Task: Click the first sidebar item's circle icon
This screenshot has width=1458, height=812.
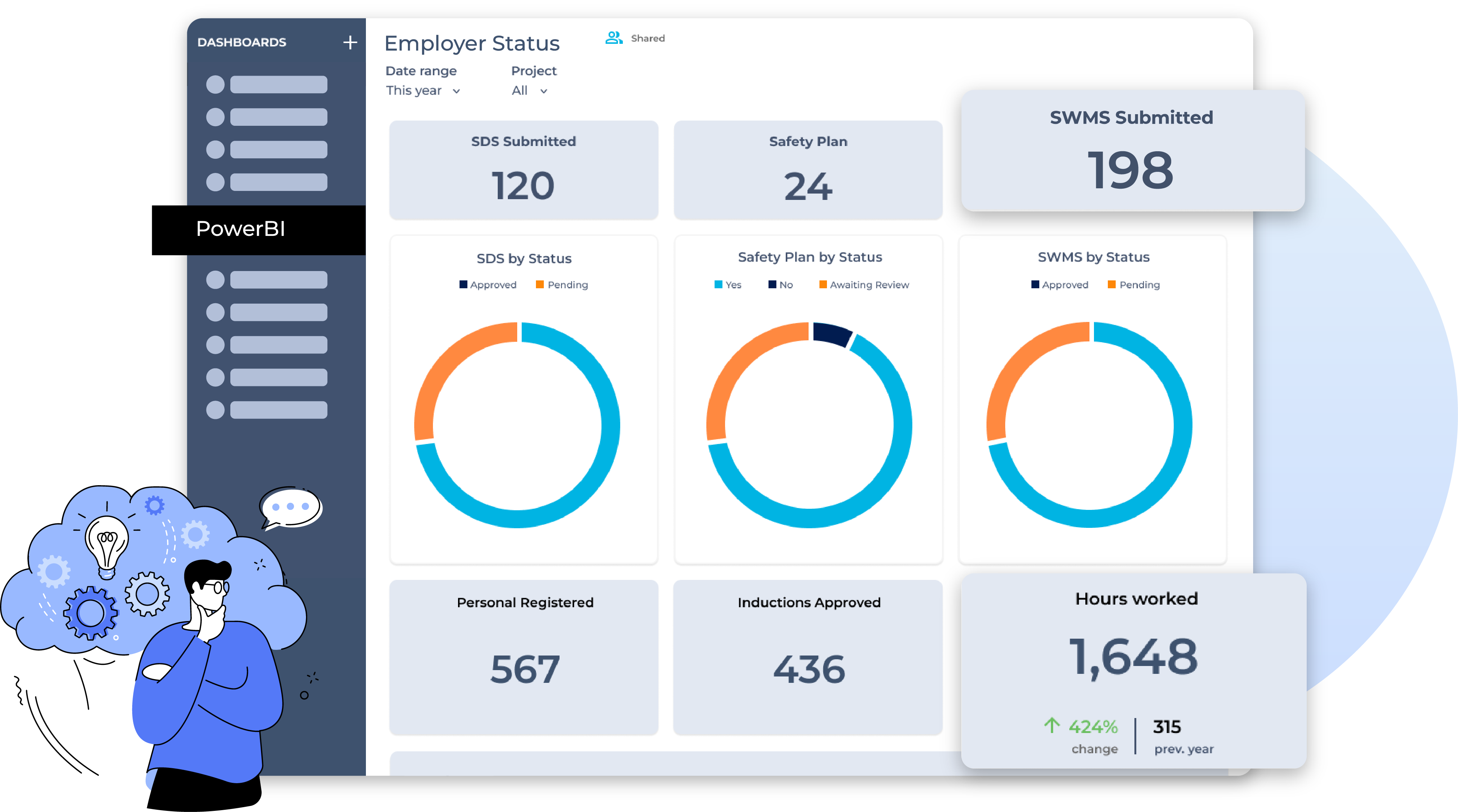Action: click(215, 85)
